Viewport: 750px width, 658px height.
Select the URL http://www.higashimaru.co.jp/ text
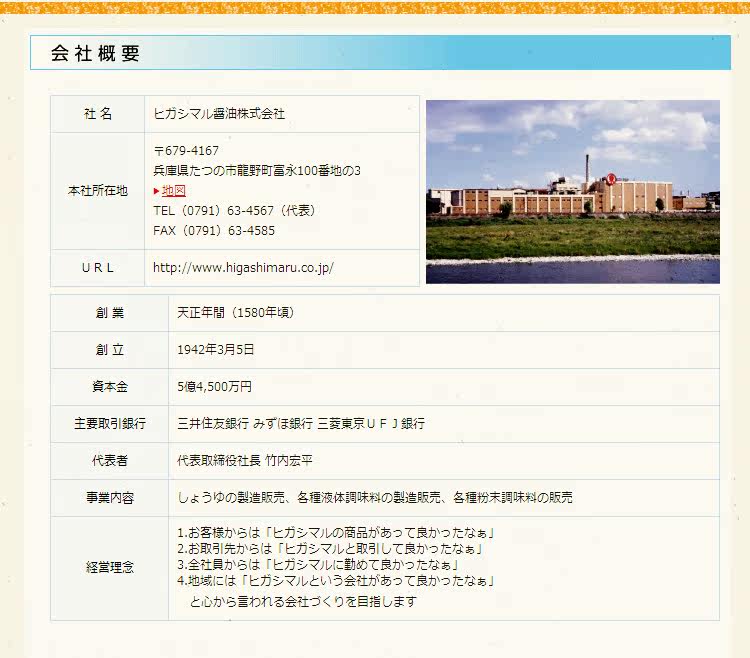243,267
